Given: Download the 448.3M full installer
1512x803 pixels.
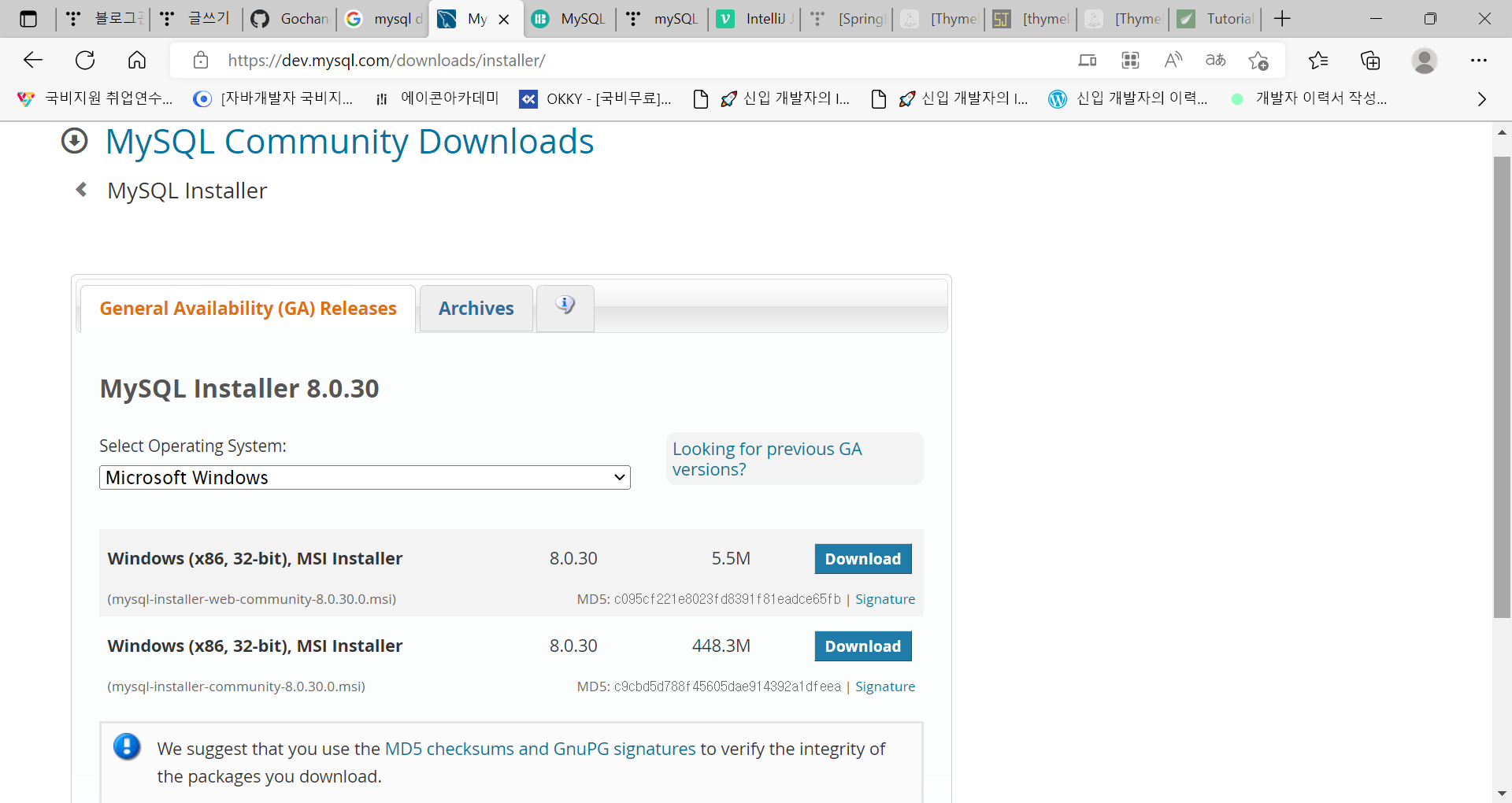Looking at the screenshot, I should point(863,646).
